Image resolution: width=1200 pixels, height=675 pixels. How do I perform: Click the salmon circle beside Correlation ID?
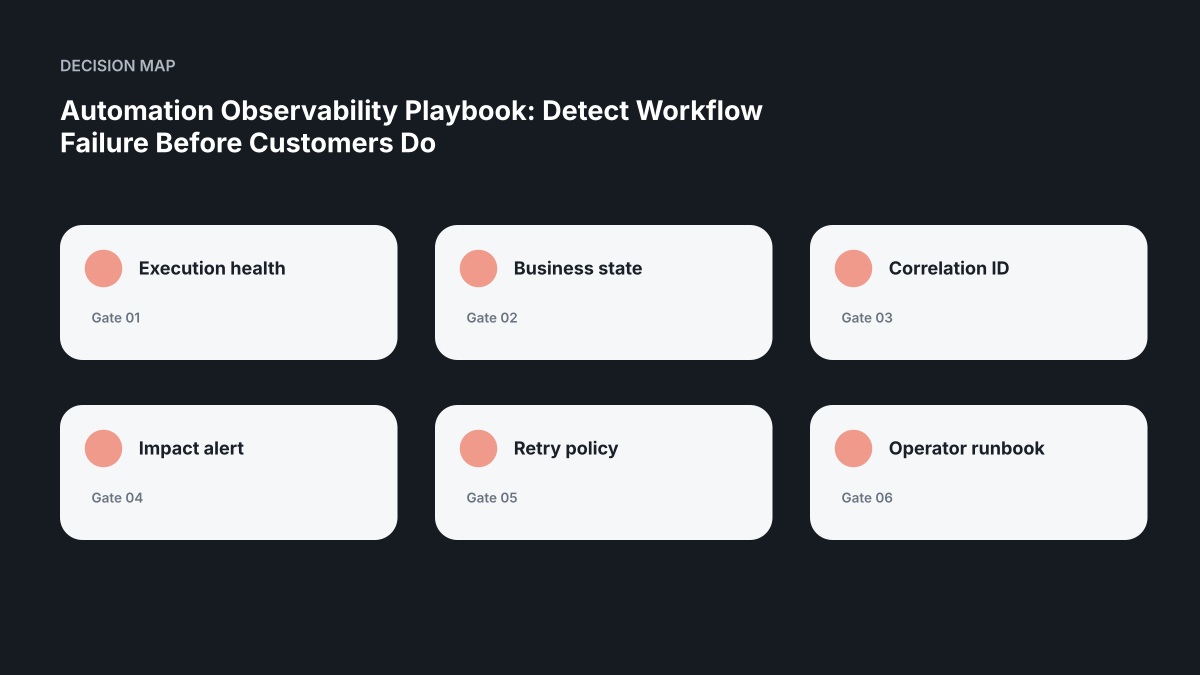(854, 268)
